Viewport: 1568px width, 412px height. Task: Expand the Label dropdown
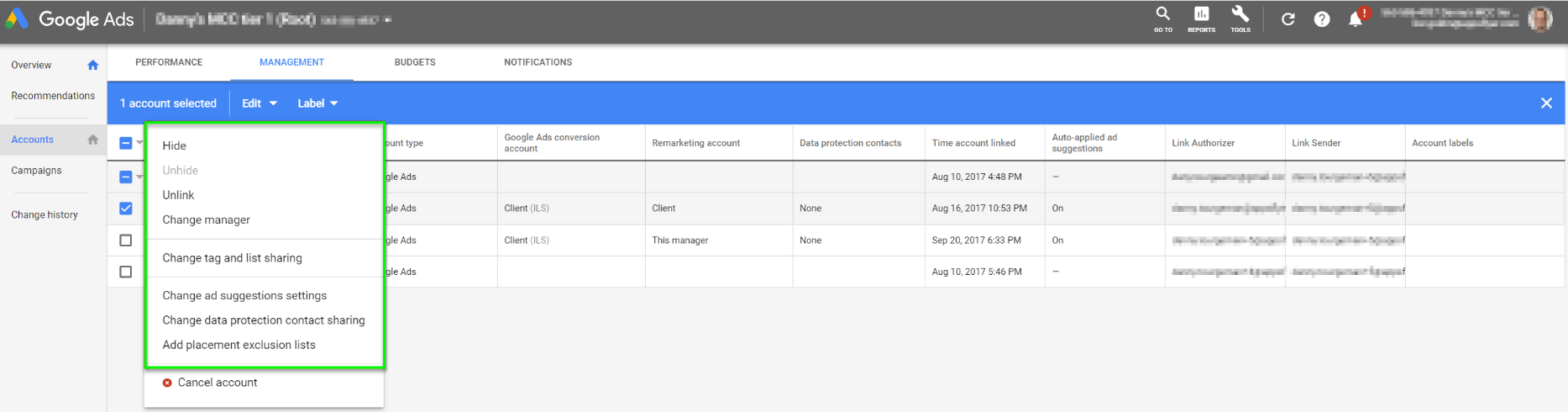[317, 103]
